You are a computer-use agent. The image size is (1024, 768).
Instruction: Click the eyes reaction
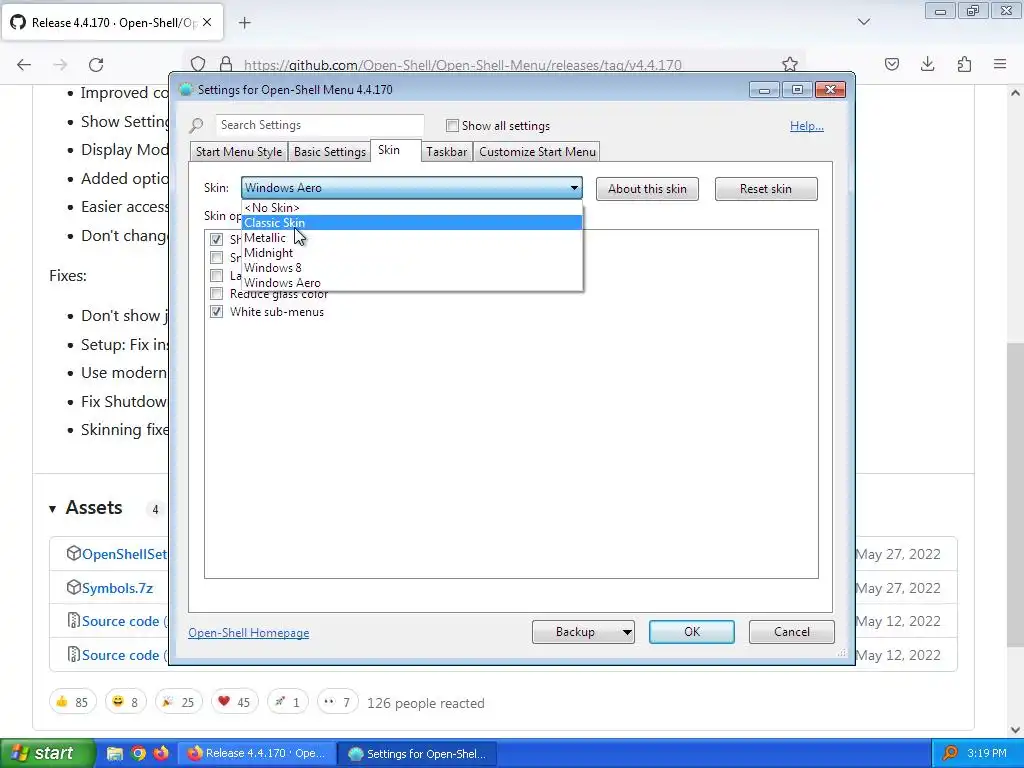338,702
